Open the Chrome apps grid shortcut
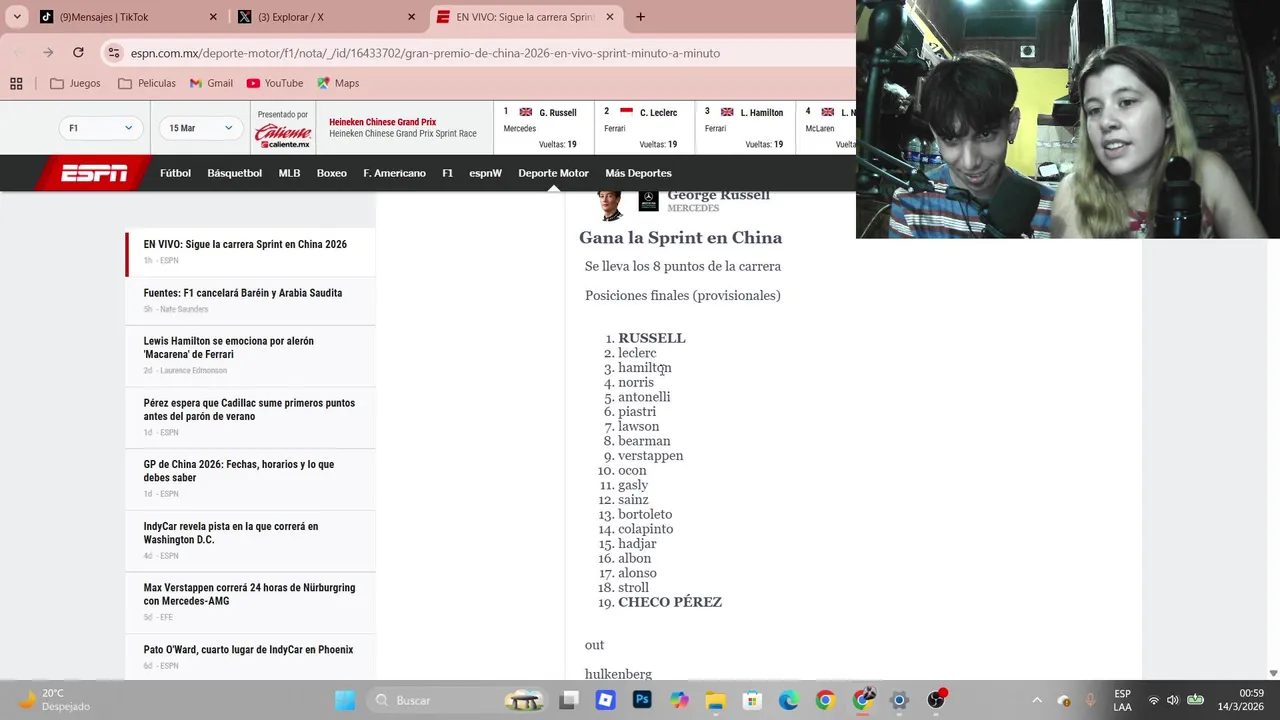This screenshot has width=1280, height=720. 16,83
